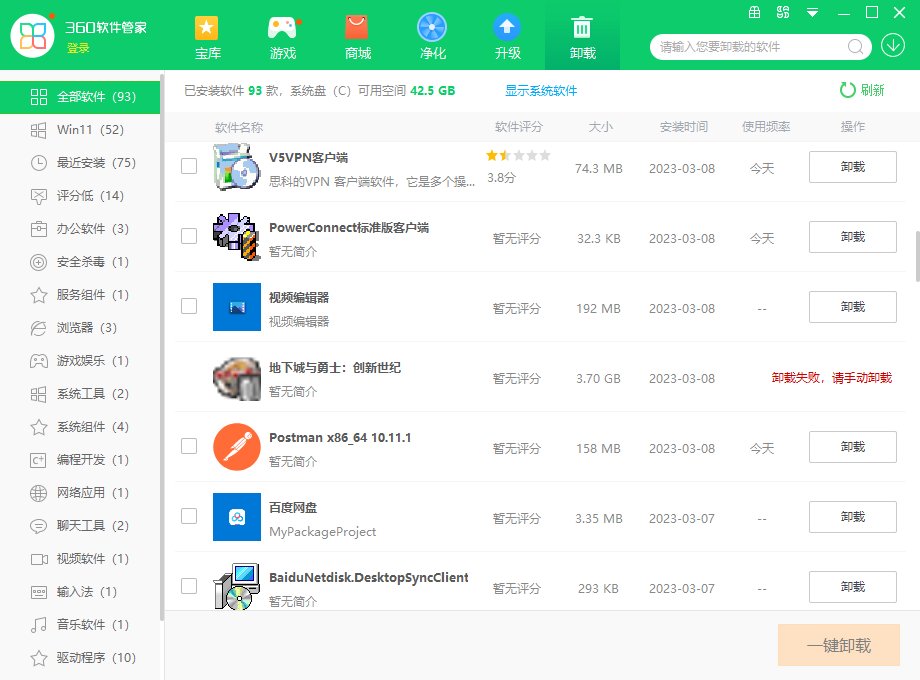
Task: Click the 登录 login link
Action: pyautogui.click(x=78, y=48)
